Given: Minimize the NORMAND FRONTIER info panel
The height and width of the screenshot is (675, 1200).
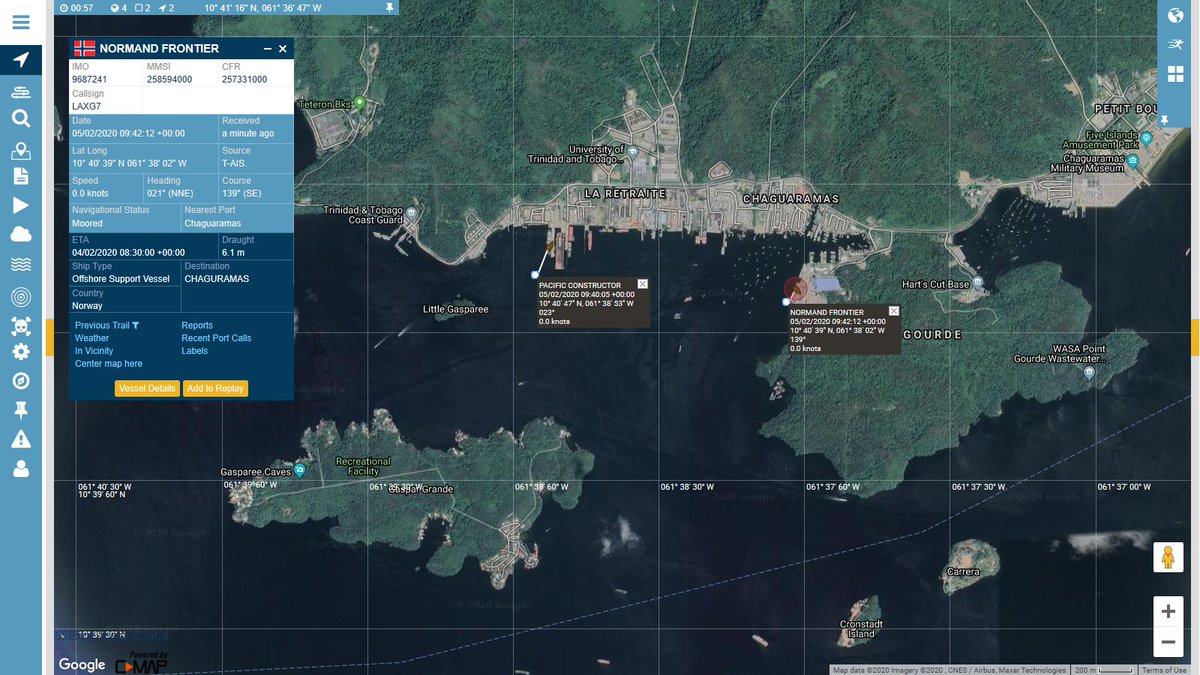Looking at the screenshot, I should (x=268, y=49).
